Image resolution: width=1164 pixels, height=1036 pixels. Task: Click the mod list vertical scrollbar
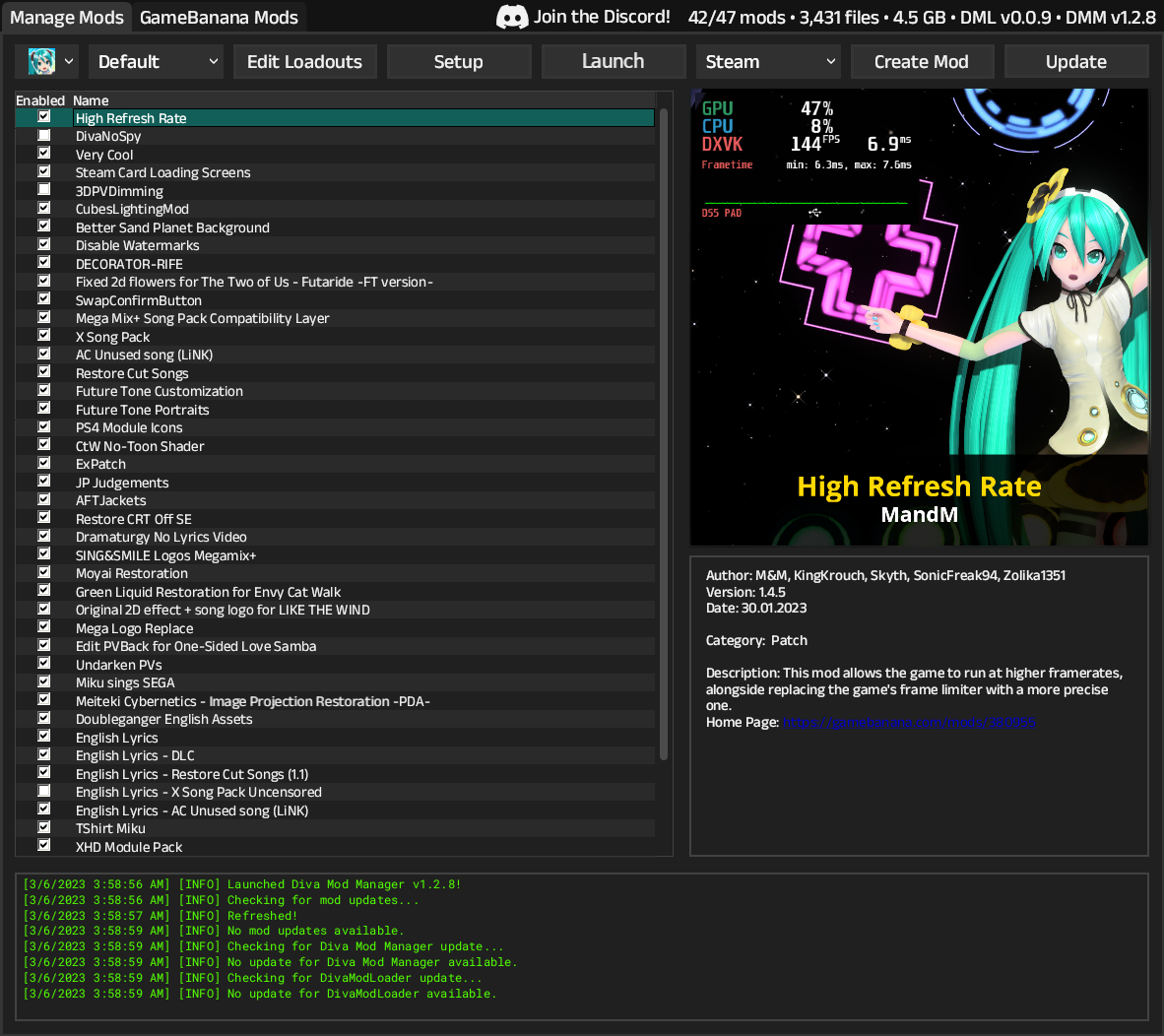coord(664,434)
